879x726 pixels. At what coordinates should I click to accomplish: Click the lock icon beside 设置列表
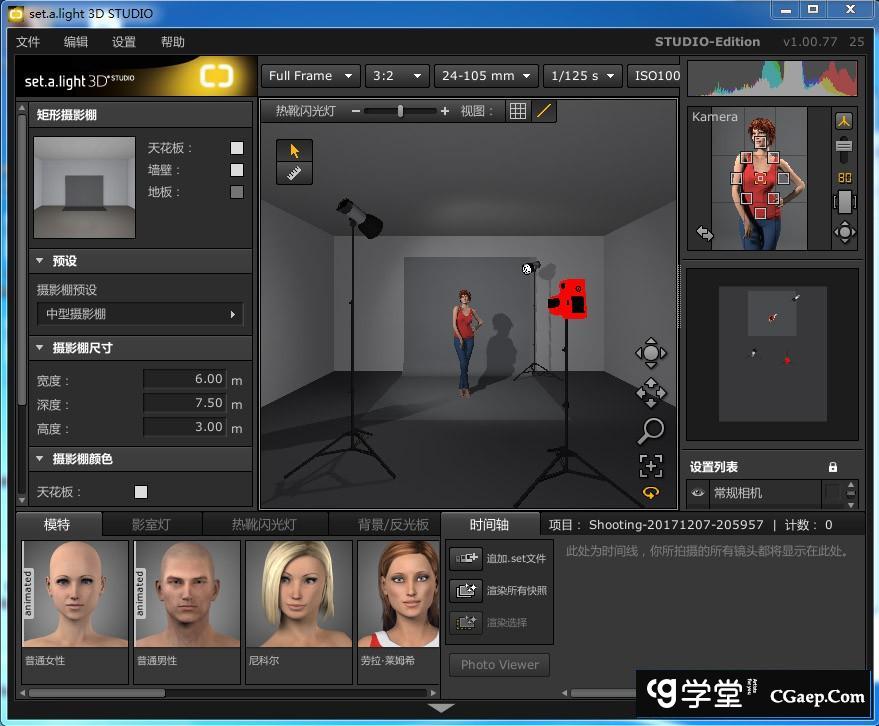[833, 467]
